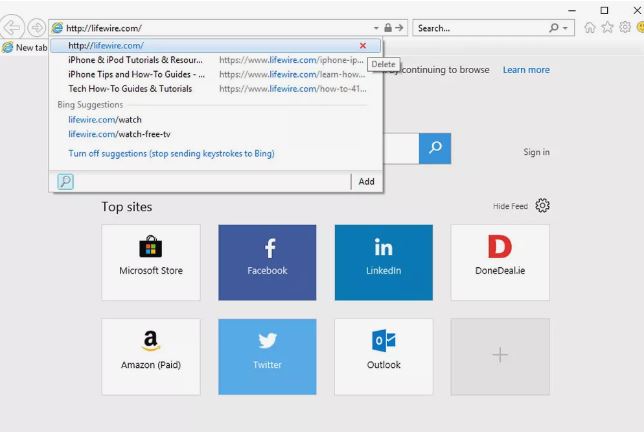Click the plus tile to add a top site

500,356
